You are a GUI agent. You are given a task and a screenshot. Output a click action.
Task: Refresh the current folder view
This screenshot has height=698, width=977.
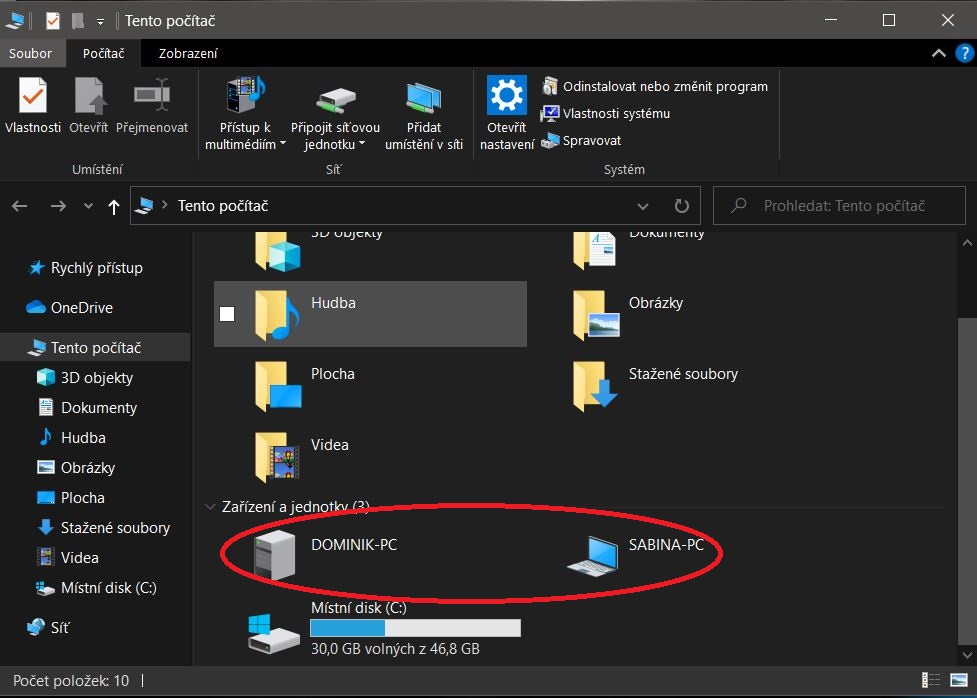coord(682,206)
